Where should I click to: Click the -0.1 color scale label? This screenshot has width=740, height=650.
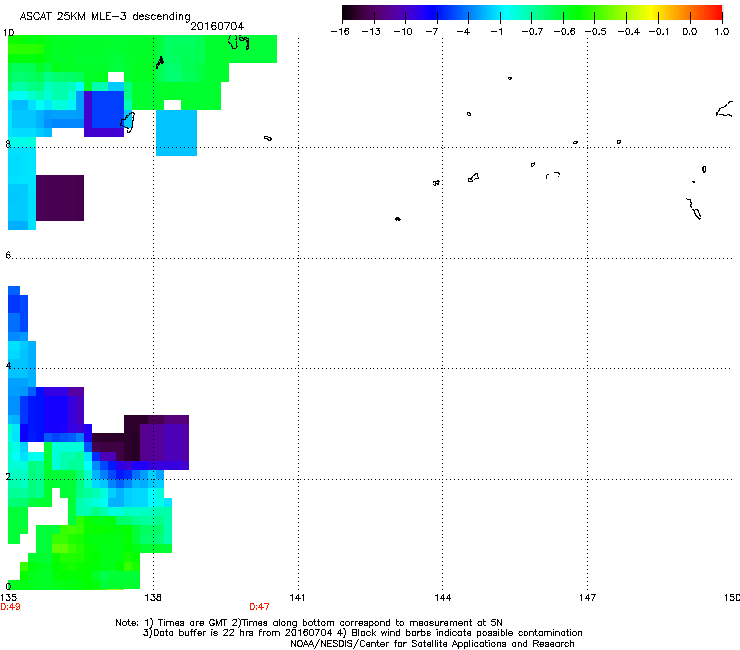coord(659,32)
